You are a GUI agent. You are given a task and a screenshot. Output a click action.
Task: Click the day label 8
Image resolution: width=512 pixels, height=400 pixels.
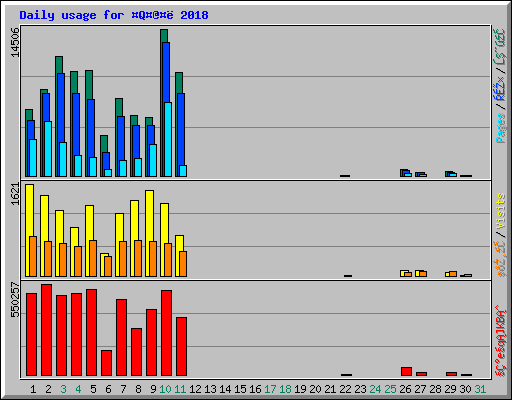point(138,389)
